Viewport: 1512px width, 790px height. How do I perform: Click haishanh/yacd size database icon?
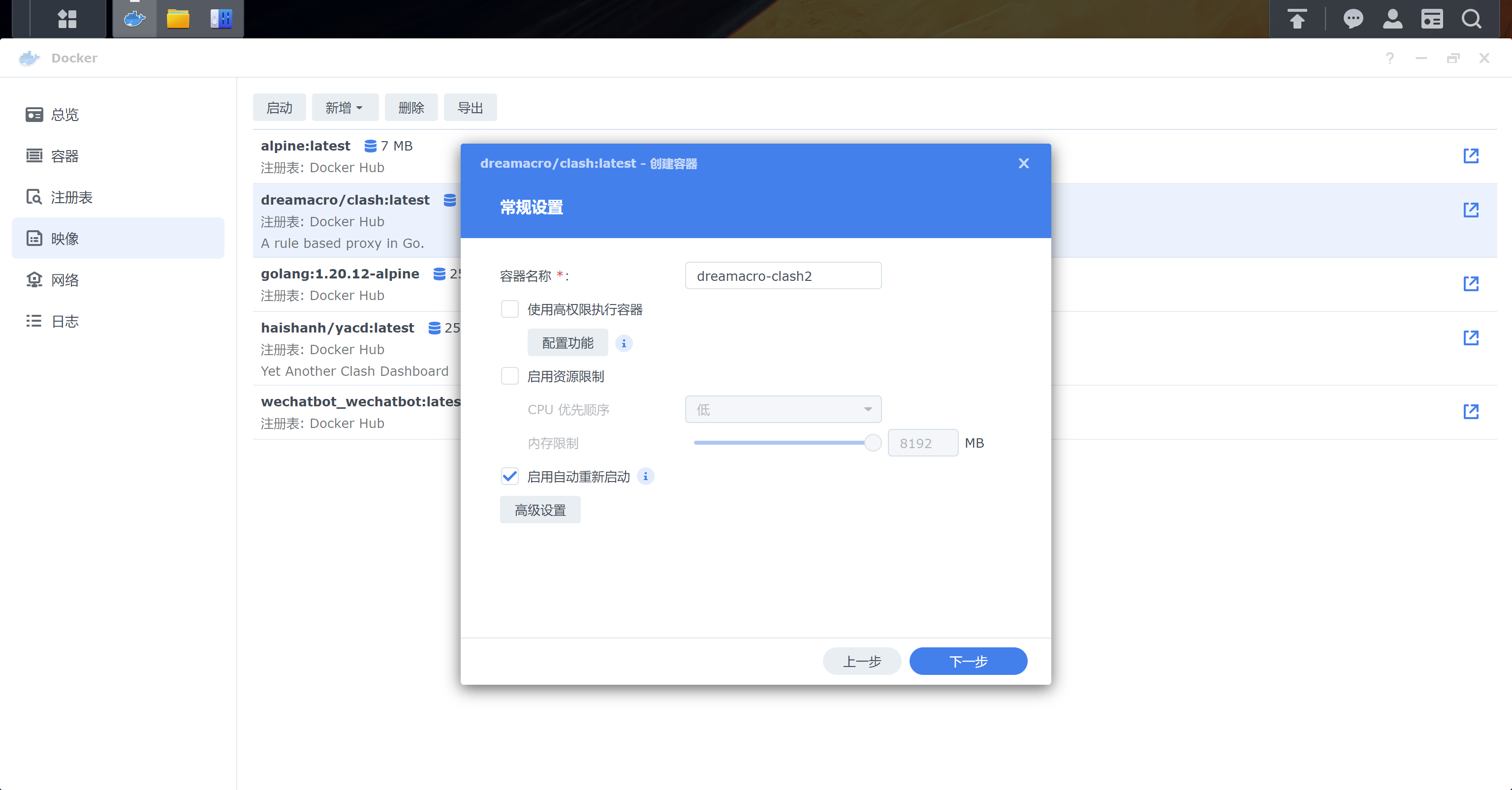[434, 328]
